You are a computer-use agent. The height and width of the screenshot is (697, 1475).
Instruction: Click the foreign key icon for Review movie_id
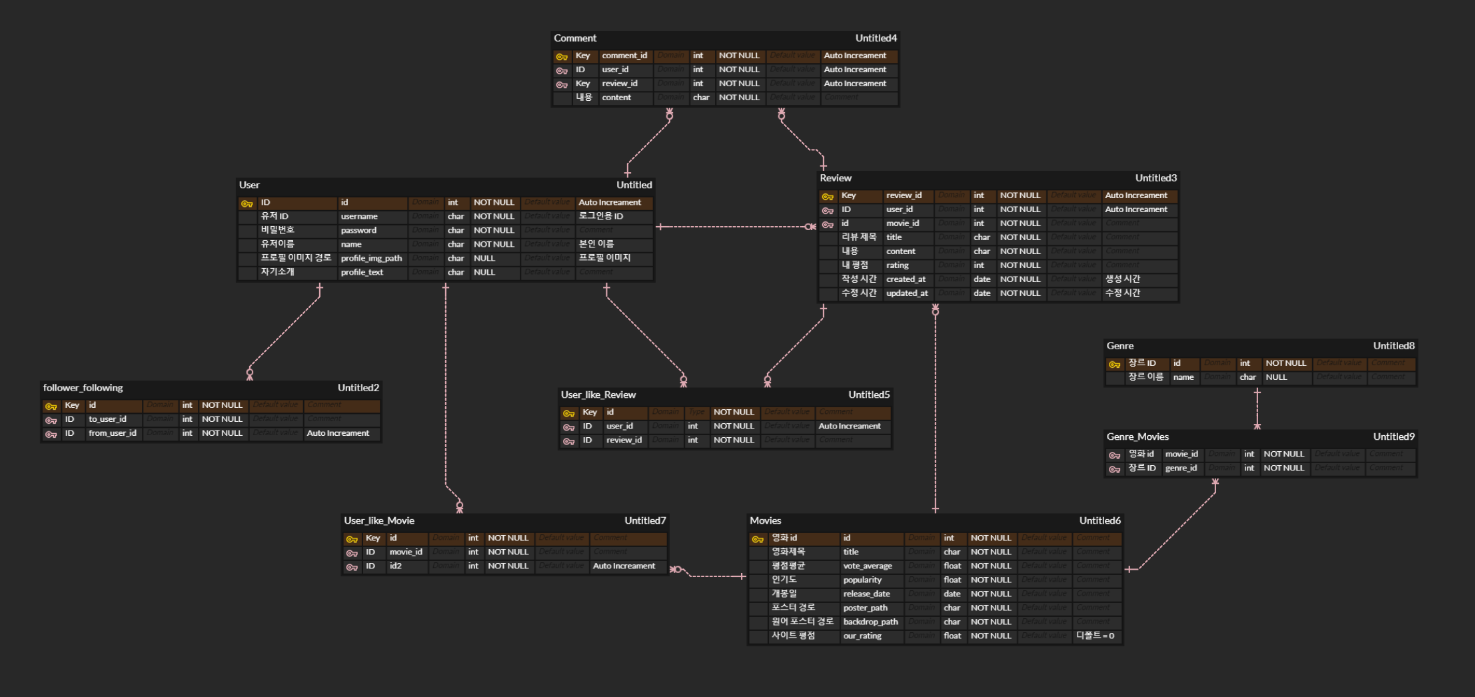pos(828,224)
